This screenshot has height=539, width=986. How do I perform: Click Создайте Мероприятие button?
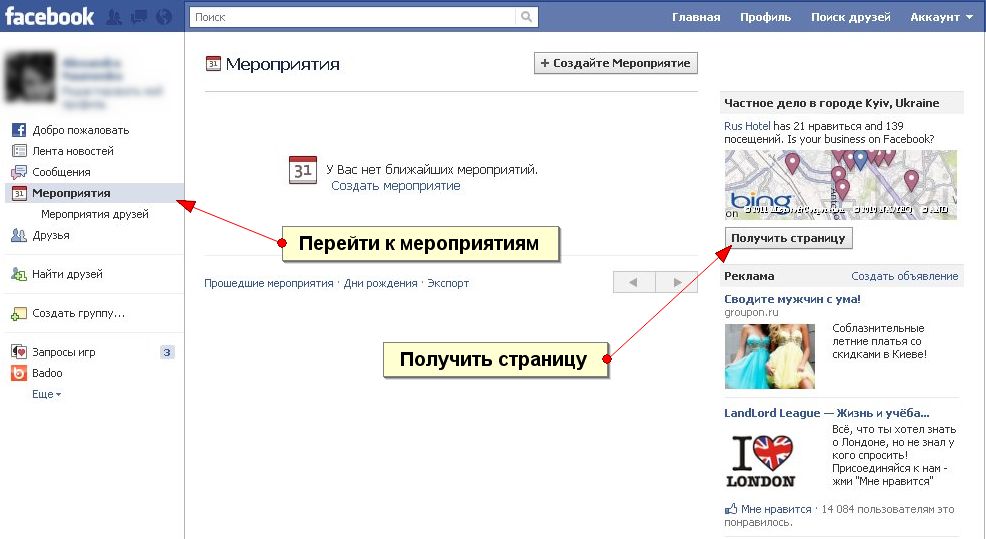(x=616, y=63)
